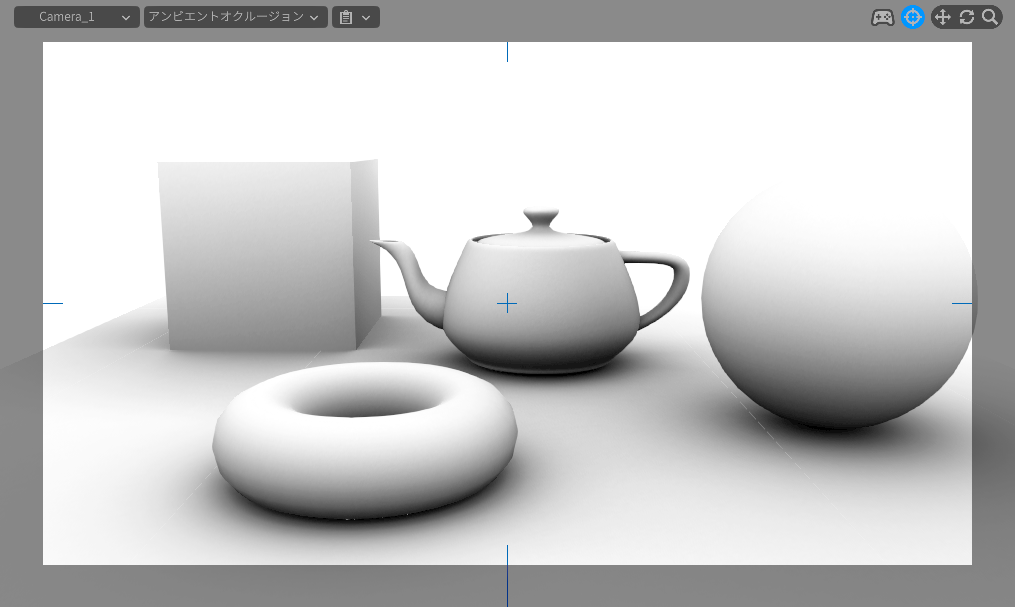Click the center crosshair of the viewport
Screen dimensions: 1015x607
click(x=507, y=303)
